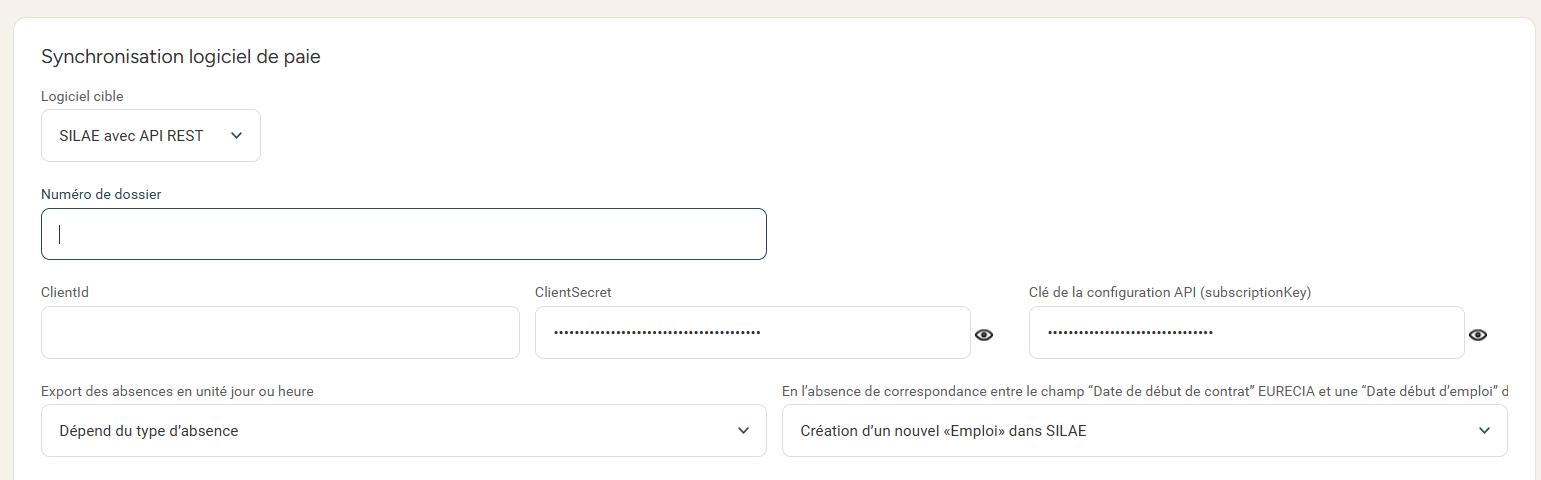
Task: Click the Numéro de dossier label
Action: point(101,194)
